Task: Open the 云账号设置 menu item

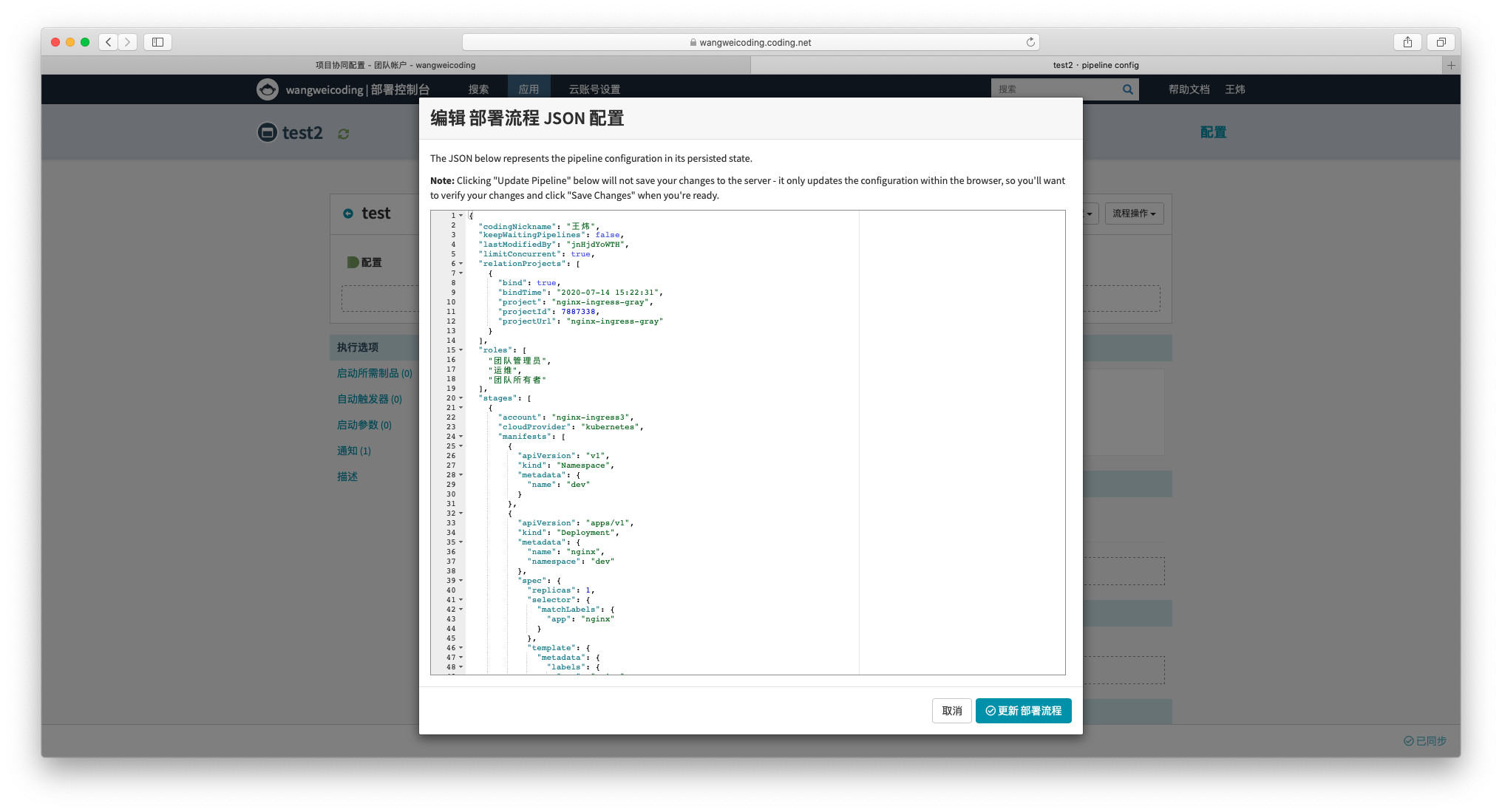Action: pyautogui.click(x=594, y=89)
